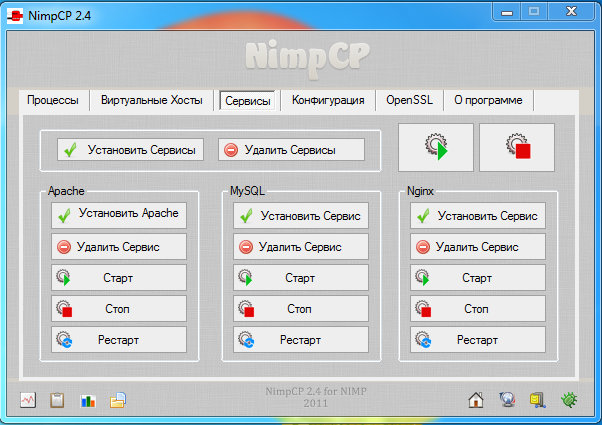Click Старт in the MySQL group
Viewport: 602px width, 425px height.
tap(301, 278)
